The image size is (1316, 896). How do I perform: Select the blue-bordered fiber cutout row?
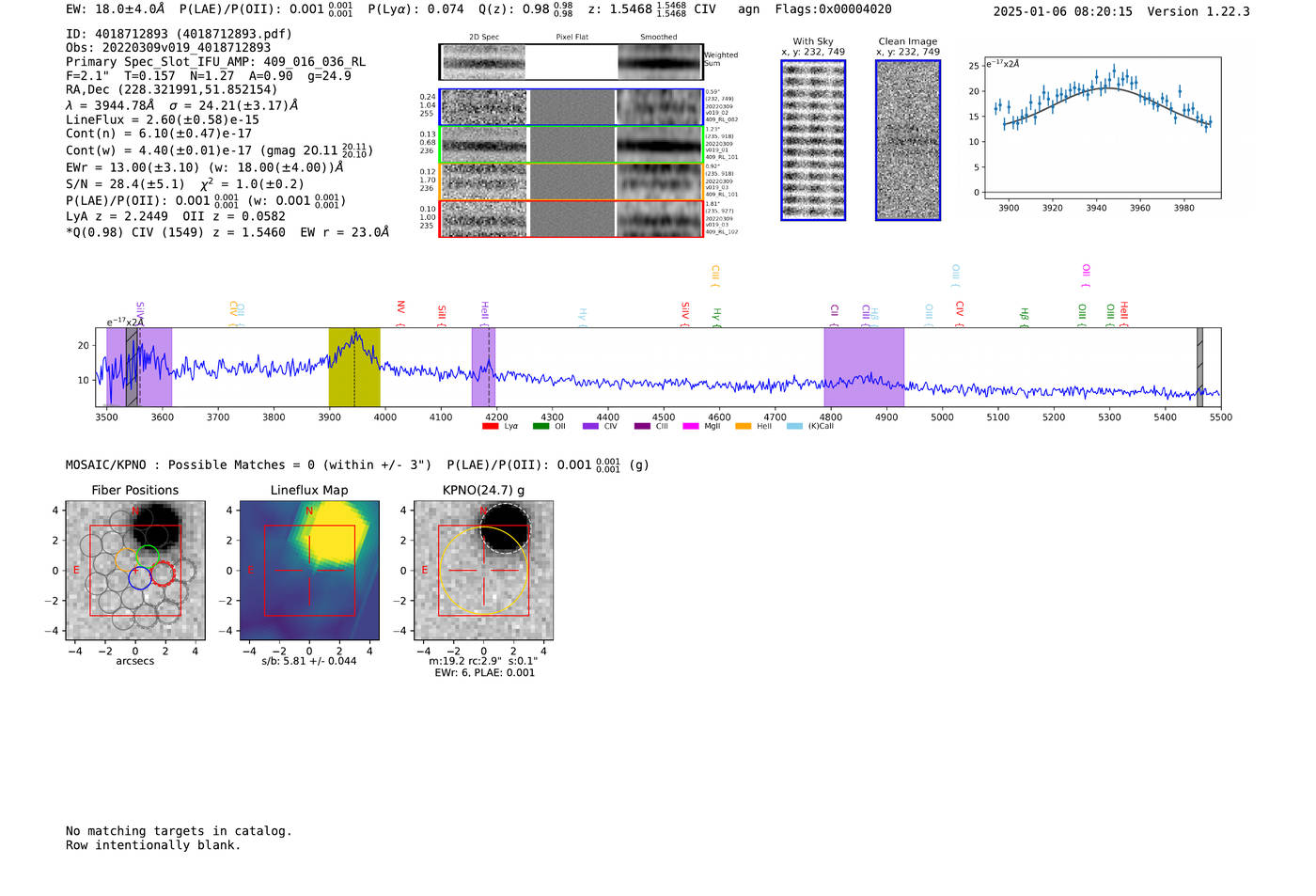click(x=571, y=107)
